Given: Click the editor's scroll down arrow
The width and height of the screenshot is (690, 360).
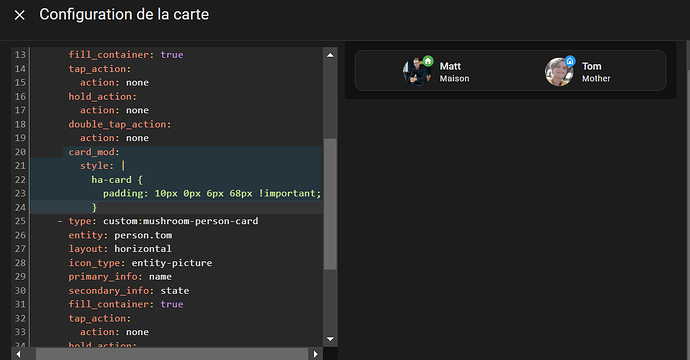Looking at the screenshot, I should [330, 339].
